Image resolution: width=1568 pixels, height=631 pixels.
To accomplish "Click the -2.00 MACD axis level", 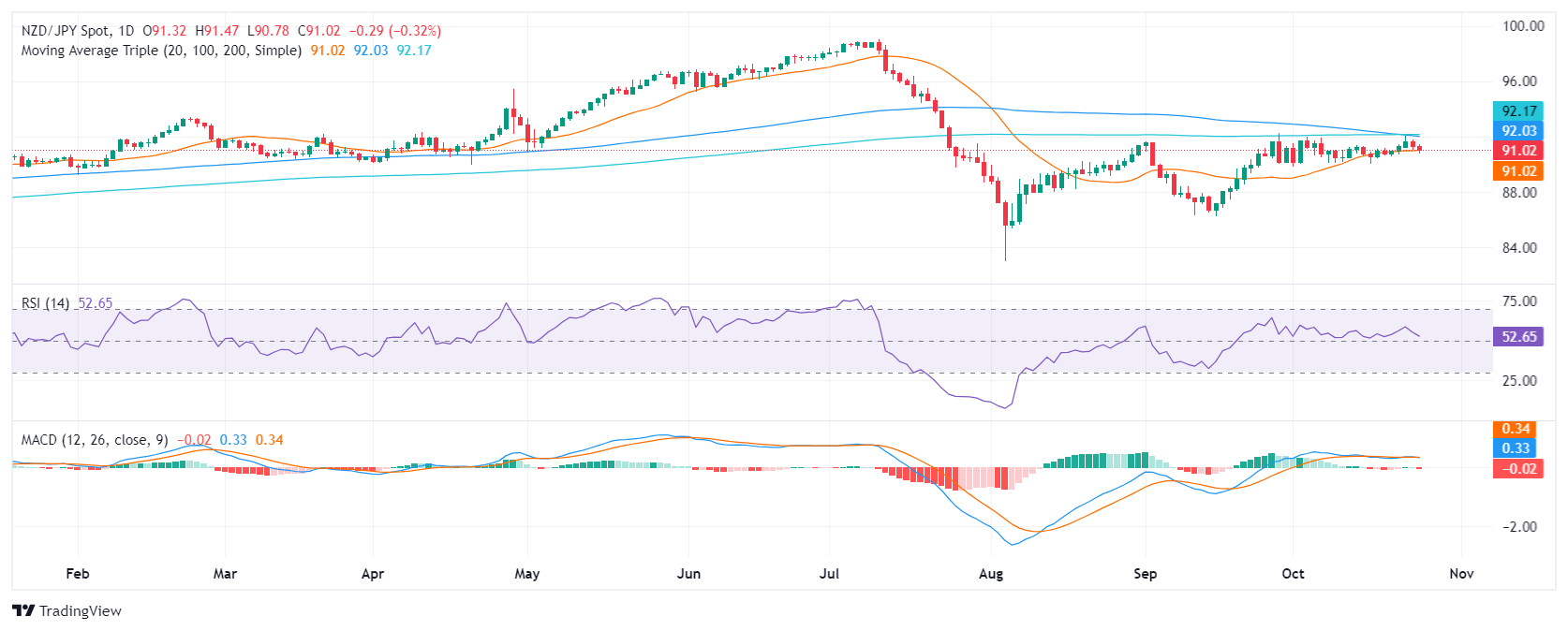I will click(x=1519, y=527).
